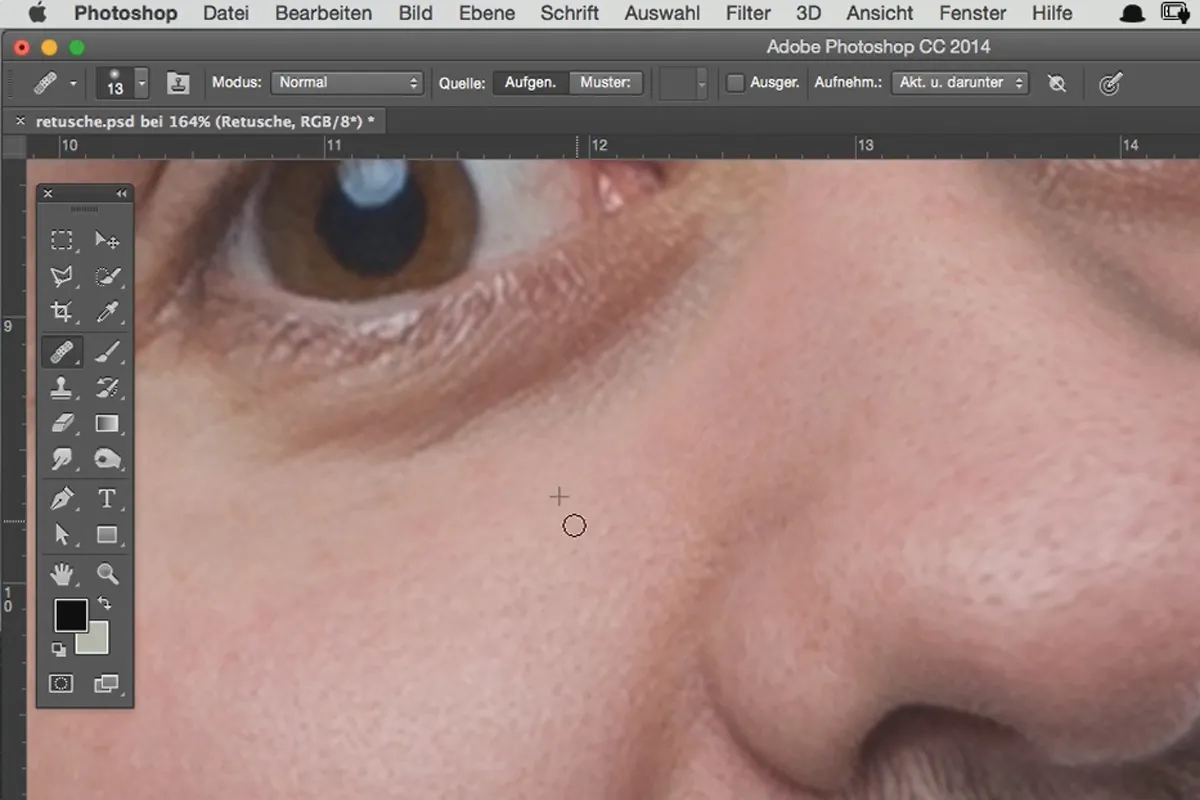Open the Modus Normal dropdown

(x=348, y=83)
